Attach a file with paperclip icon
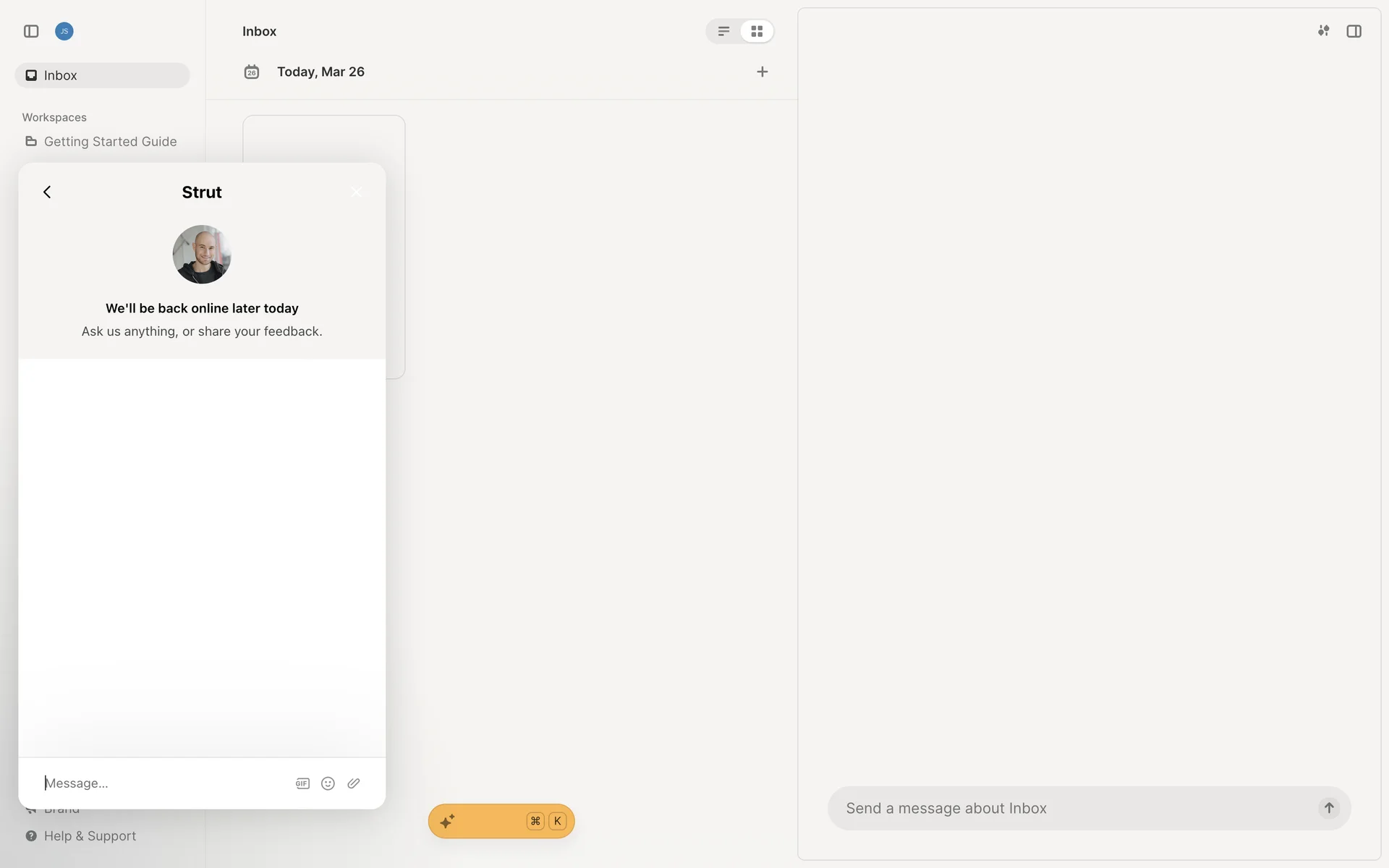The height and width of the screenshot is (868, 1389). click(x=354, y=783)
